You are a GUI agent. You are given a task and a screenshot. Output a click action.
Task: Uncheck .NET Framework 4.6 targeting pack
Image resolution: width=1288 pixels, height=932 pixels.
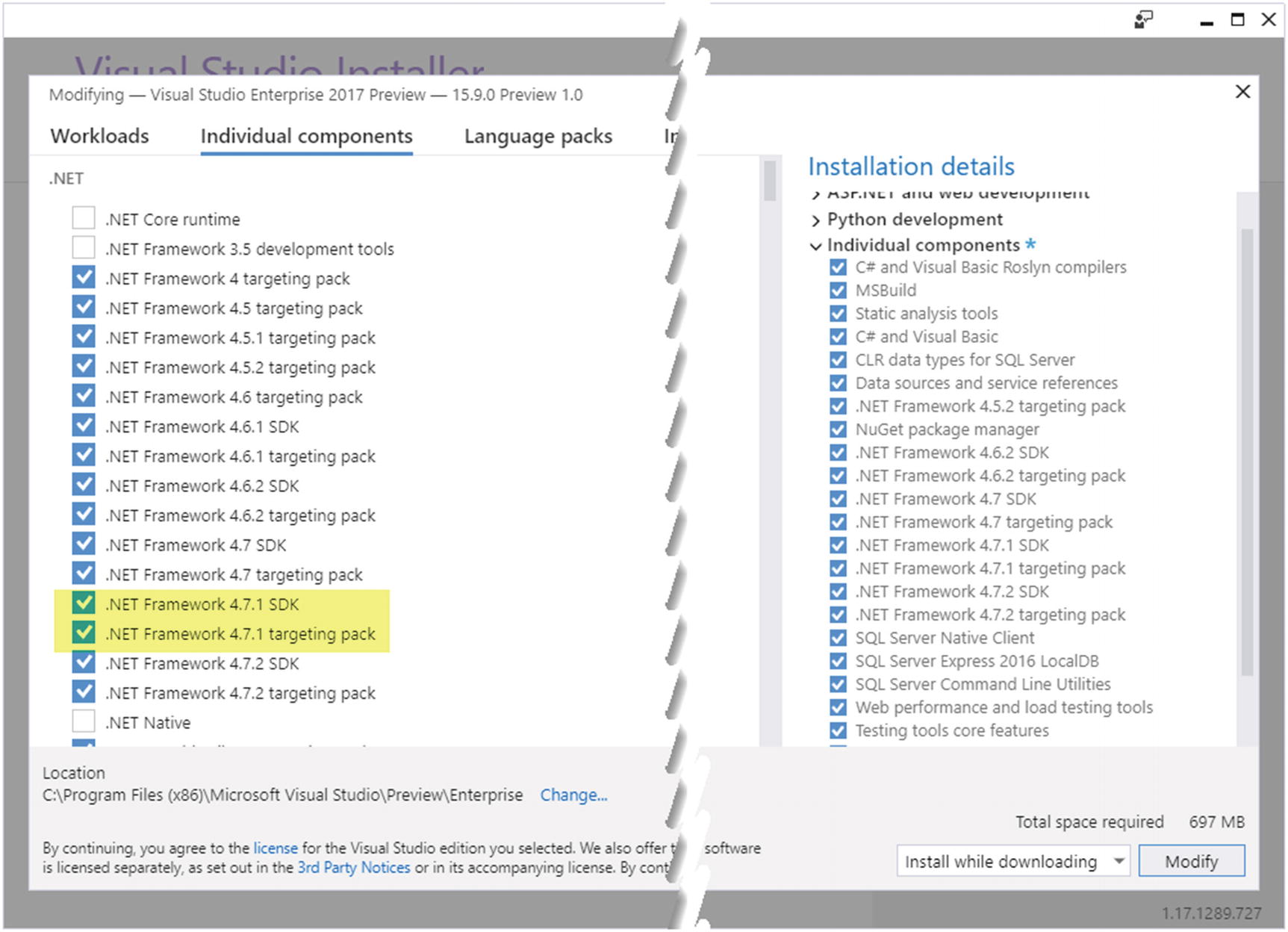coord(84,396)
